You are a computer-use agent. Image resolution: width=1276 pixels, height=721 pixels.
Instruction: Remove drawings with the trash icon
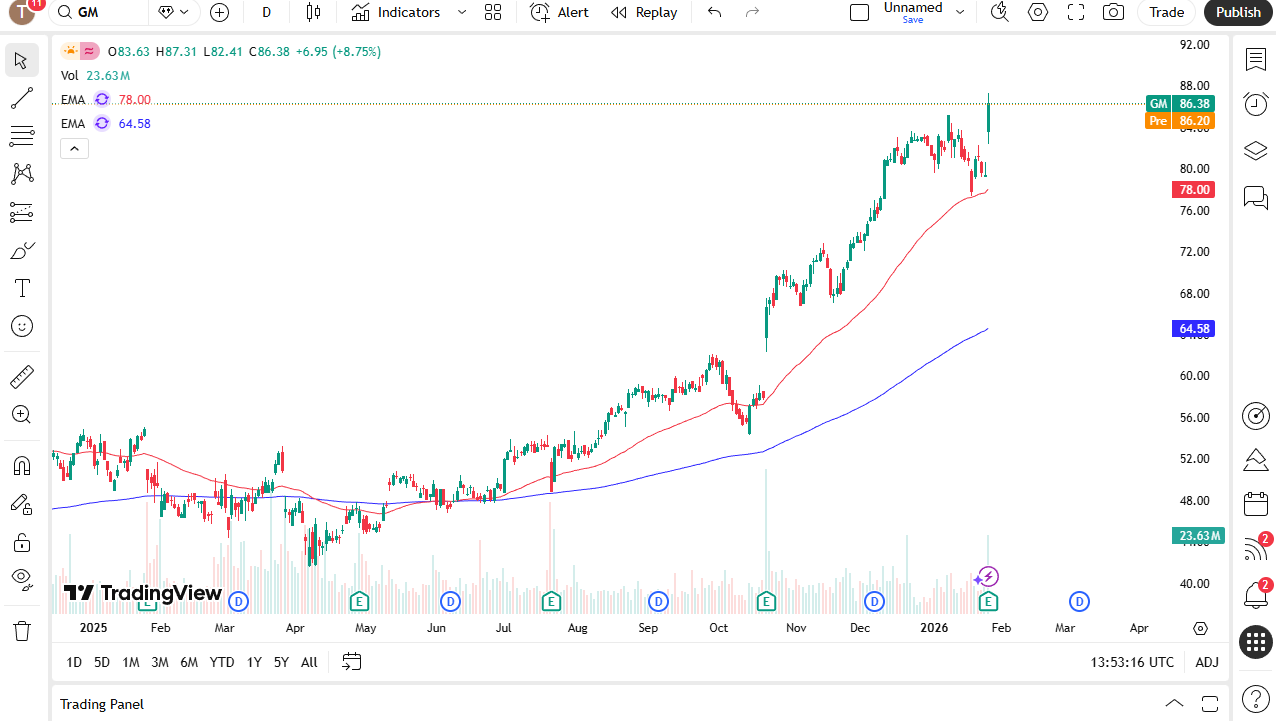coord(22,631)
